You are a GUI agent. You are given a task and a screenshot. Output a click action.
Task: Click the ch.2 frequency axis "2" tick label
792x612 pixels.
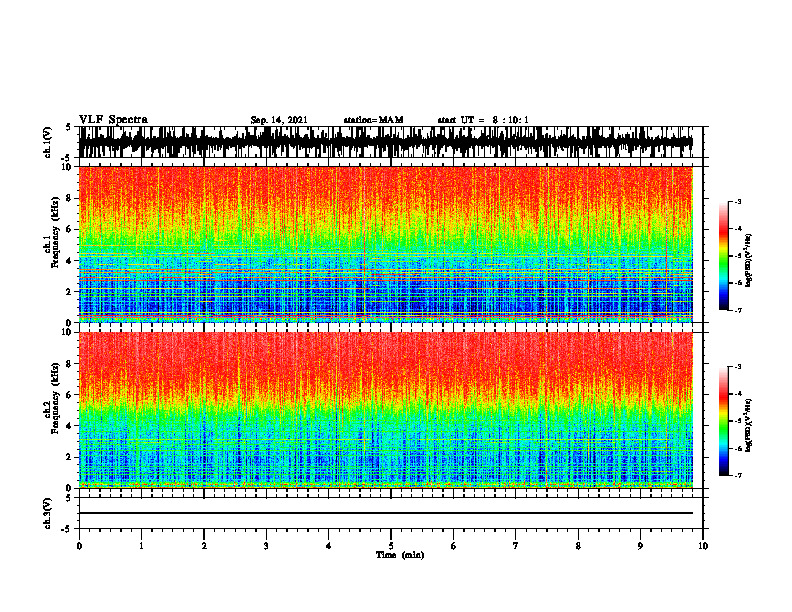[70, 457]
